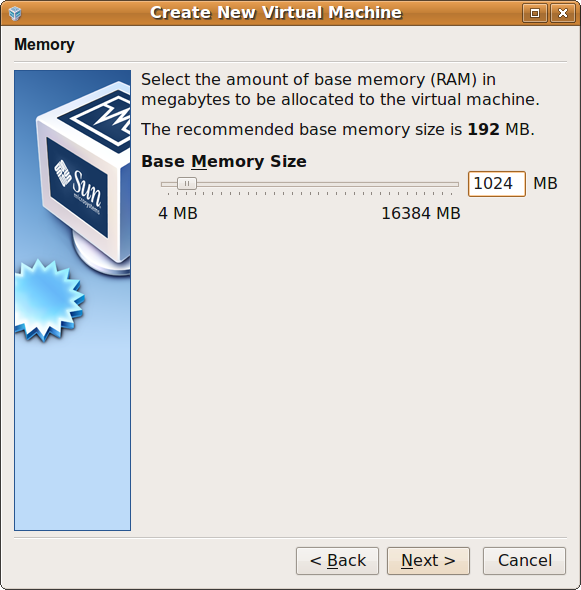Click the slider track left of the handle
Viewport: 581px width, 590px height.
[169, 184]
